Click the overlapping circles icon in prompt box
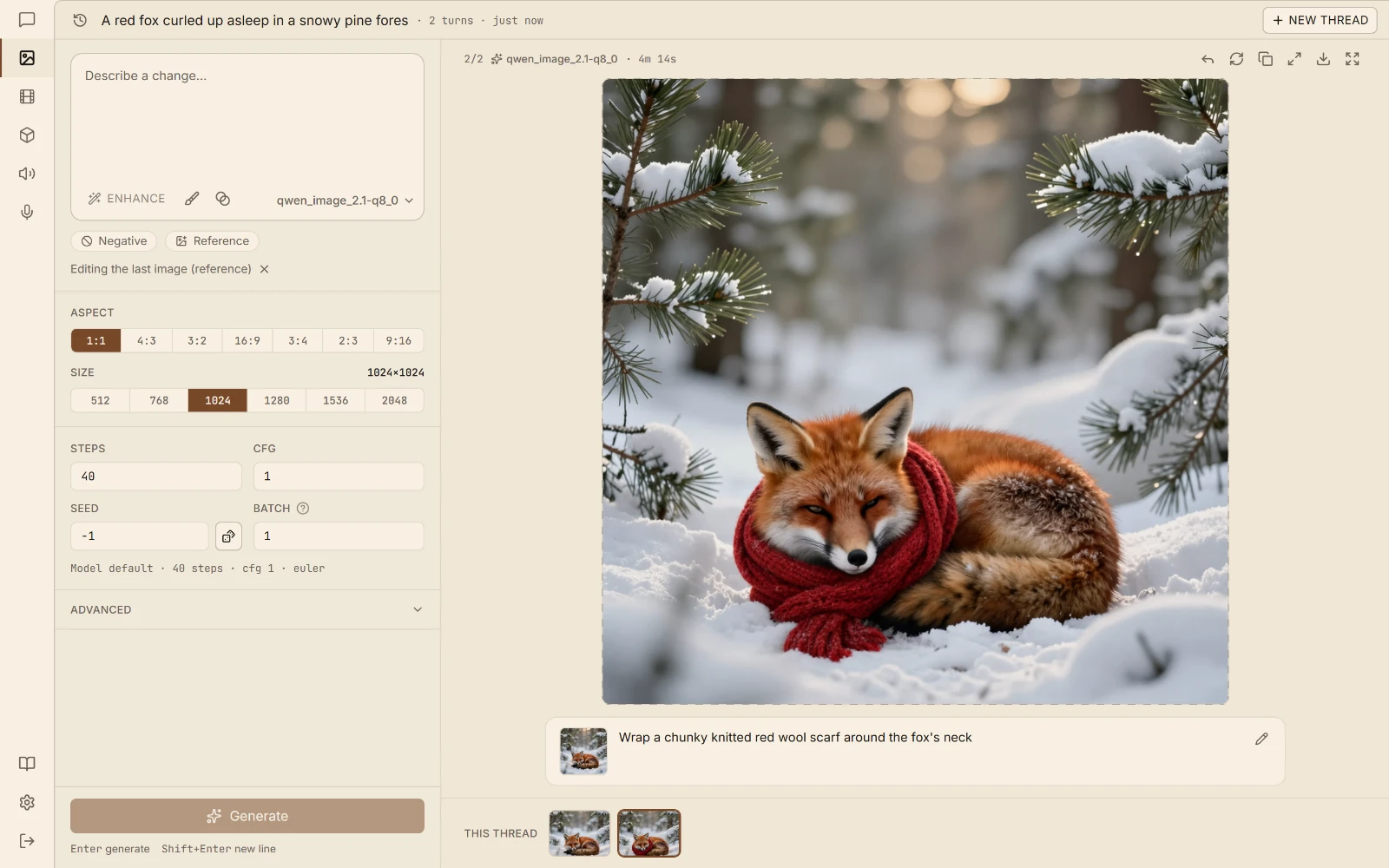1389x868 pixels. (x=223, y=199)
